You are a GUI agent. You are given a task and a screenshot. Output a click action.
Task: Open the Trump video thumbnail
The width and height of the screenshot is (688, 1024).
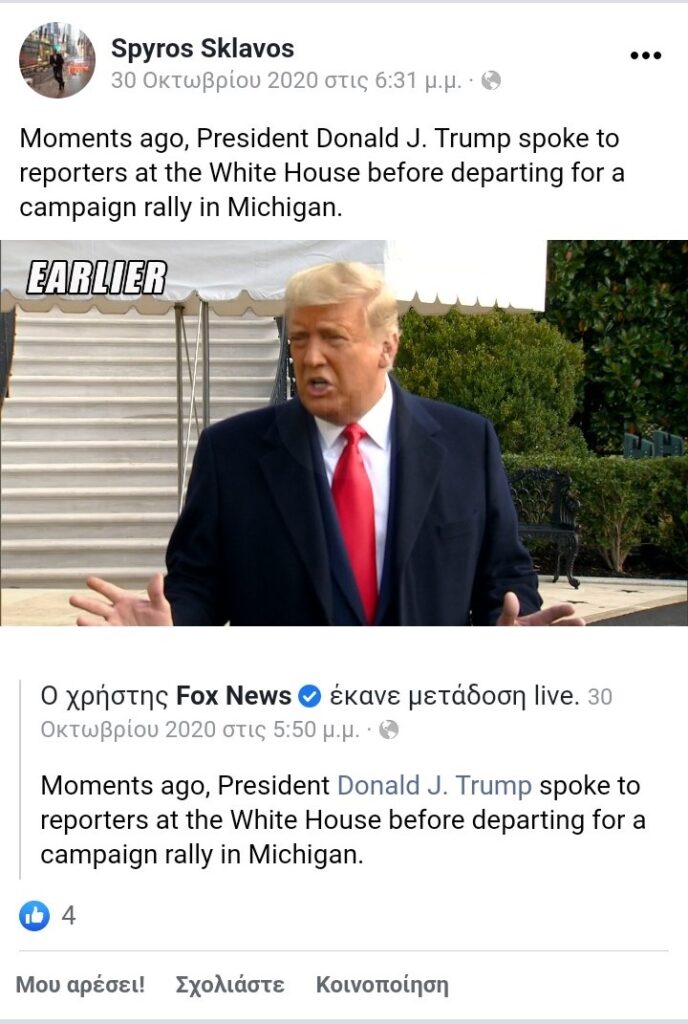(x=344, y=433)
